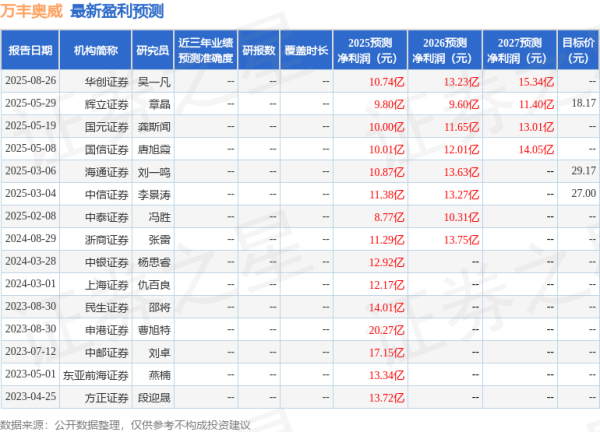
Task: Click the 9.80亿 profit value
Action: (x=389, y=104)
